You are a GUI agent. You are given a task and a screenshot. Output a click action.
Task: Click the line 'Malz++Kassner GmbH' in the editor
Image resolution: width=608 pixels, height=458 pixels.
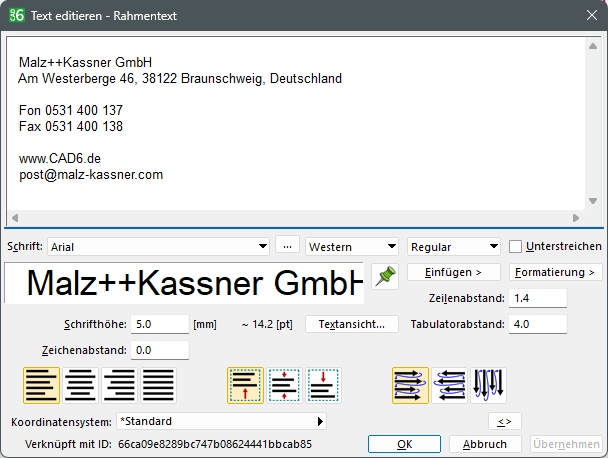[85, 62]
